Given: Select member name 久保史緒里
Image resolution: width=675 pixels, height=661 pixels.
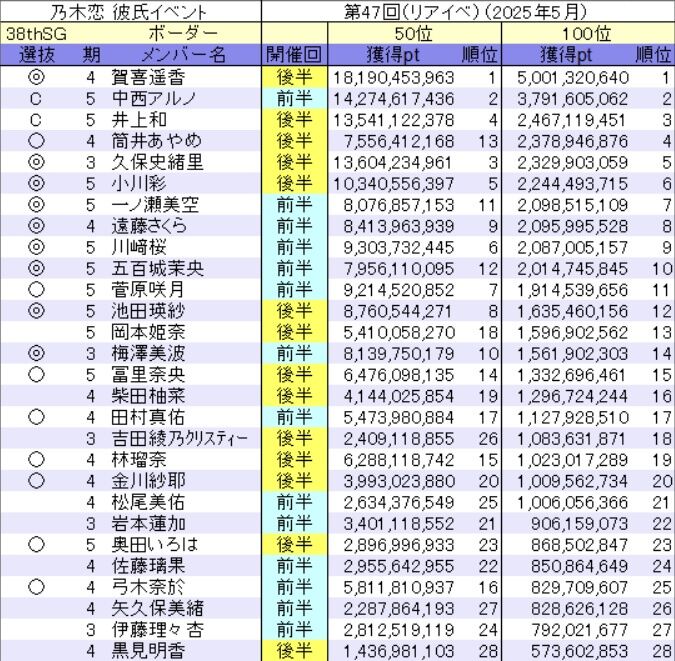Looking at the screenshot, I should (x=157, y=163).
